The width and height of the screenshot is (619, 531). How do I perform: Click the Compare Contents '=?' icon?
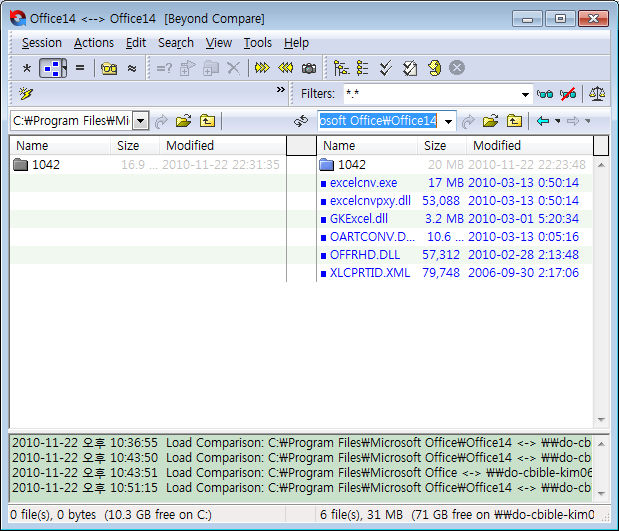pyautogui.click(x=164, y=68)
